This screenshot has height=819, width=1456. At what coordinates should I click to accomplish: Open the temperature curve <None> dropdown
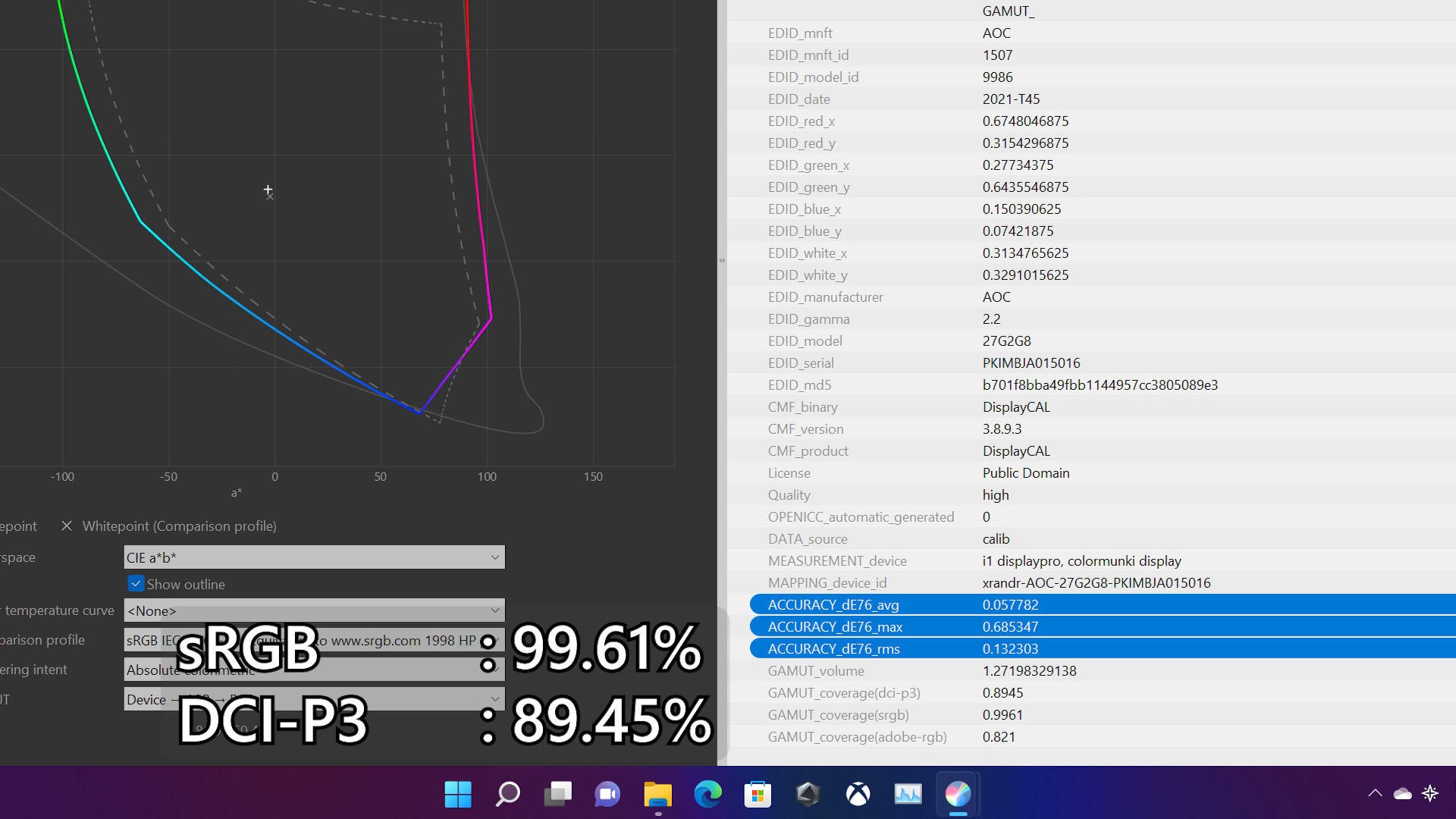(x=314, y=610)
